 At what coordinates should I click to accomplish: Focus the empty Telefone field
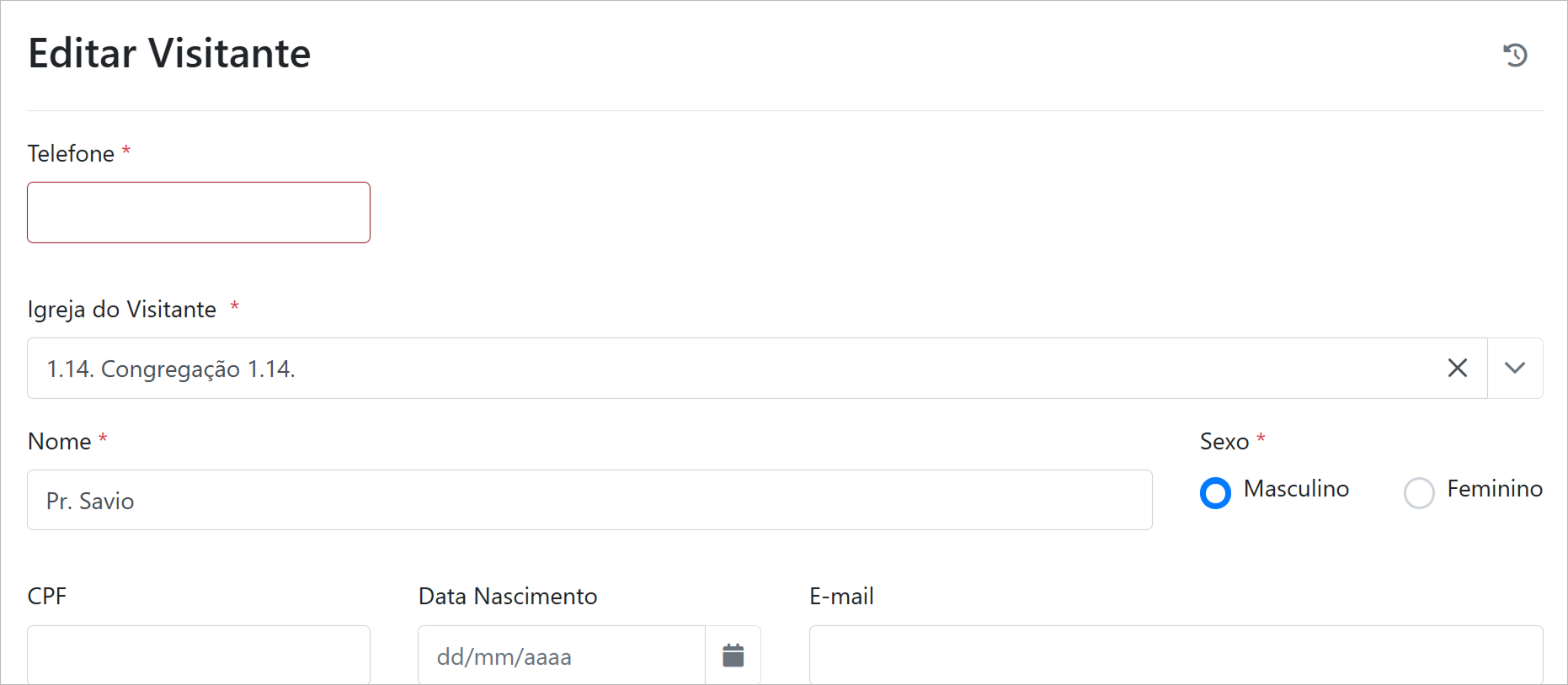coord(199,213)
